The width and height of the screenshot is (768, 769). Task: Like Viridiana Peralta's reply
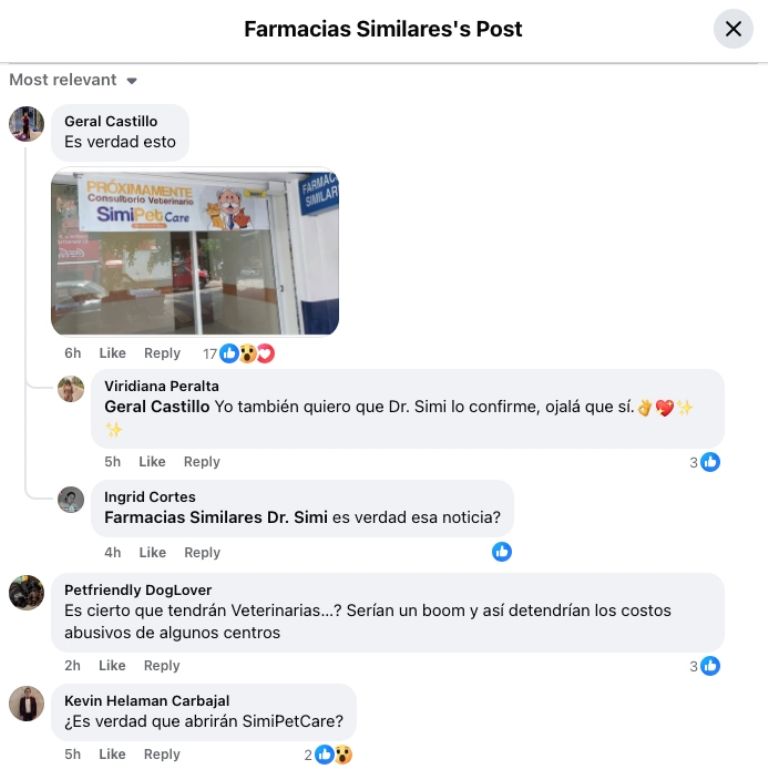pos(152,461)
